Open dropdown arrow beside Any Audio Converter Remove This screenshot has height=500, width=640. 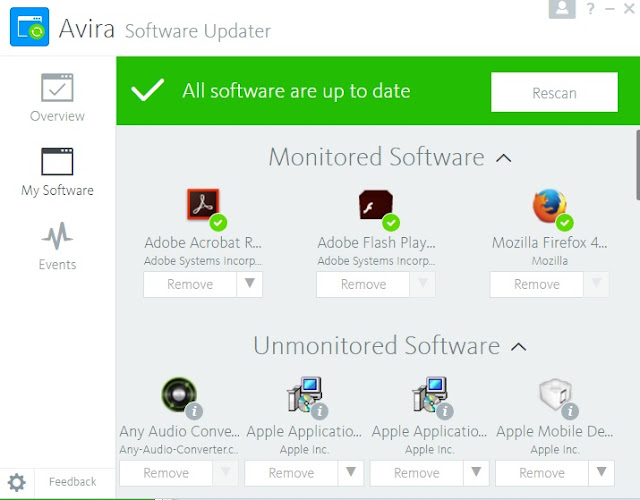click(225, 473)
